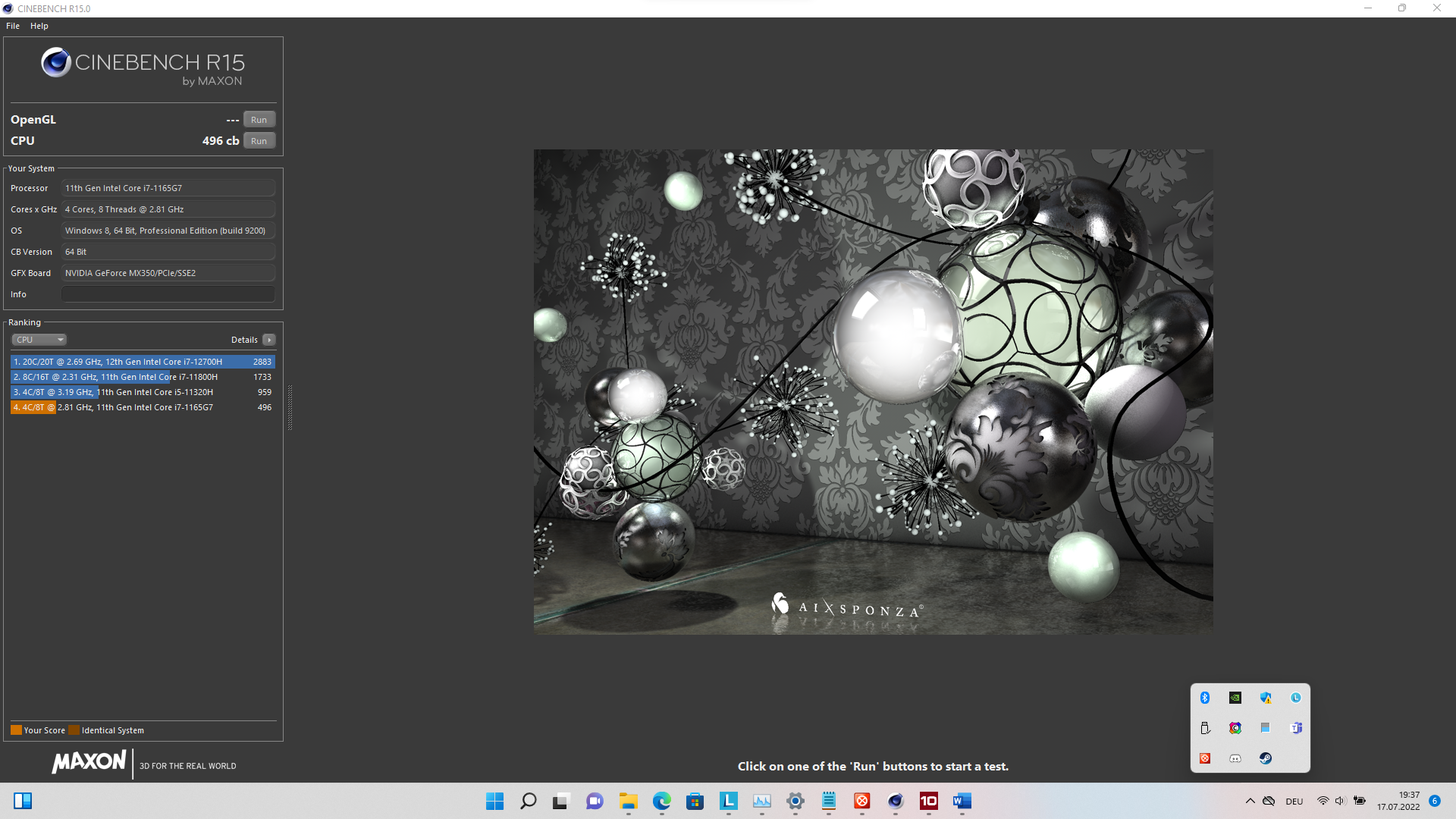
Task: Switch to Cinebench in the taskbar
Action: [x=895, y=801]
